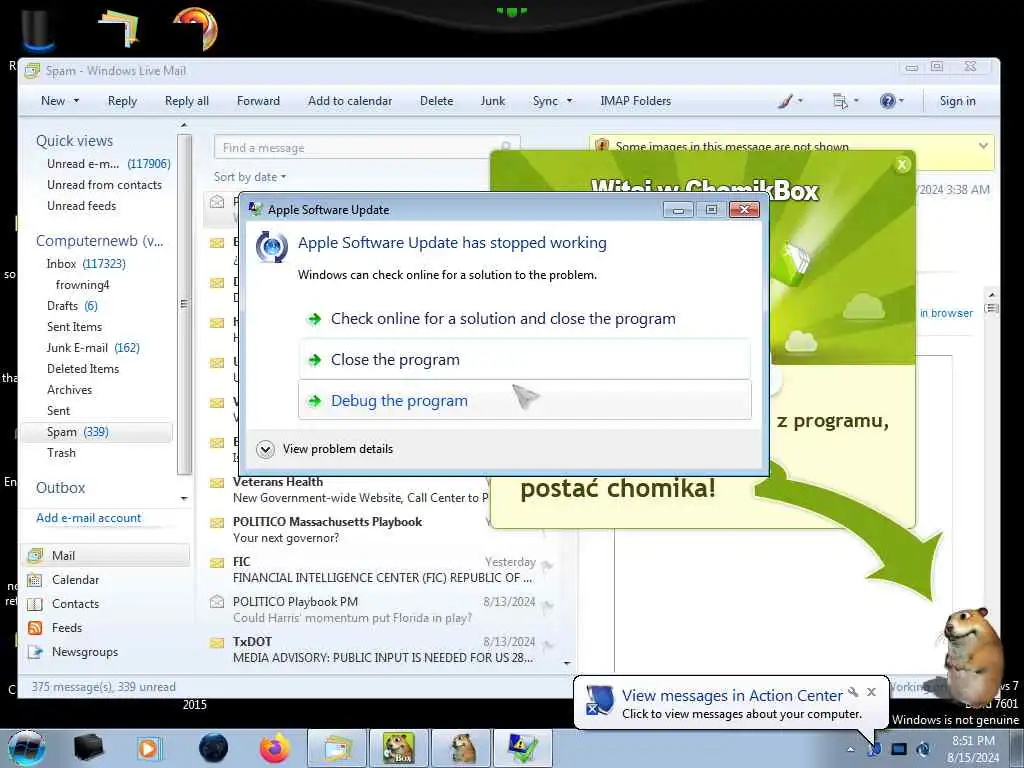Expand the Outbox section arrow
The height and width of the screenshot is (768, 1024).
184,498
